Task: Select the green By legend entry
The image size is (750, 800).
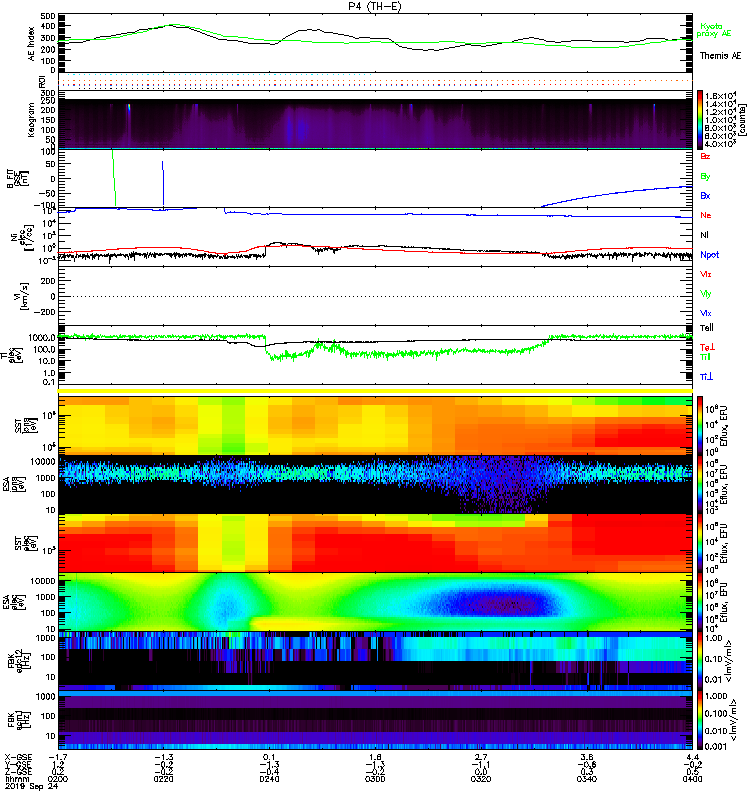Action: (705, 177)
